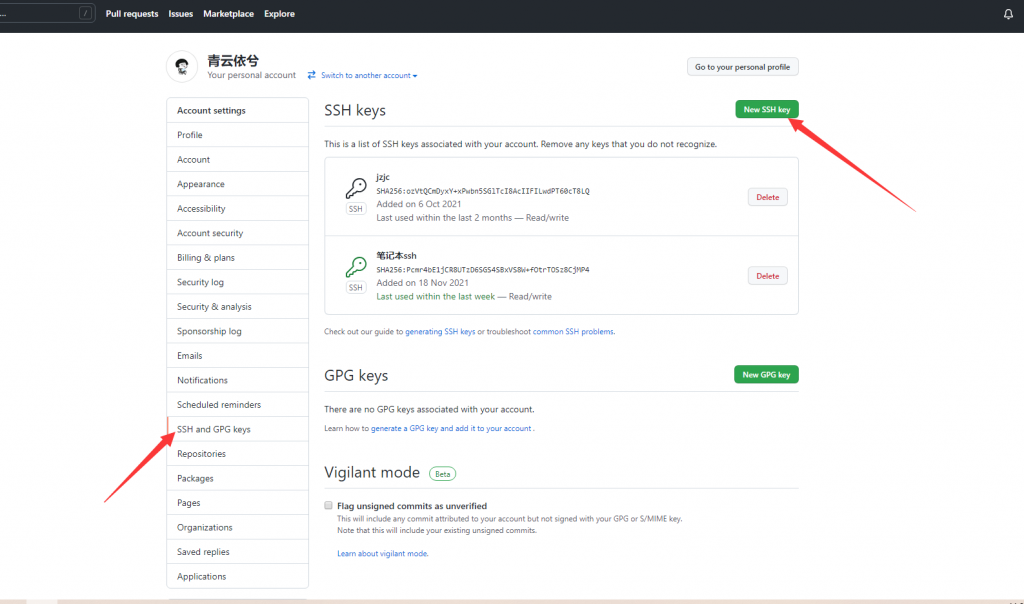Click the jzjc SSH key icon
The height and width of the screenshot is (604, 1024).
(356, 188)
